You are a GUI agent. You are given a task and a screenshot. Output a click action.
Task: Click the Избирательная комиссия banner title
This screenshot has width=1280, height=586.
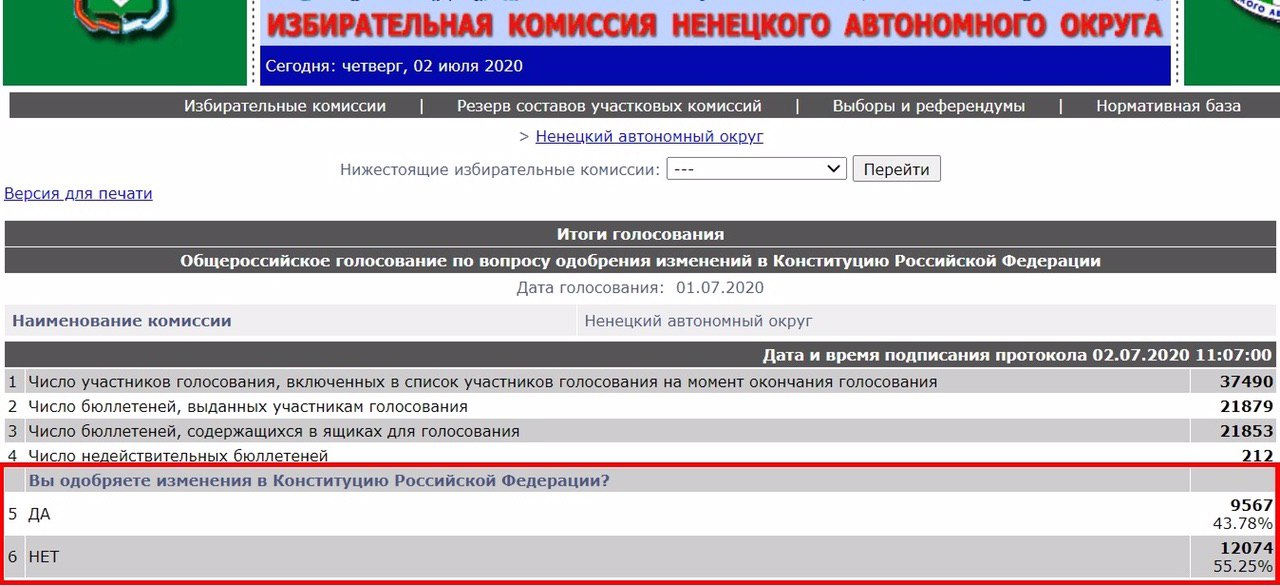click(x=715, y=23)
